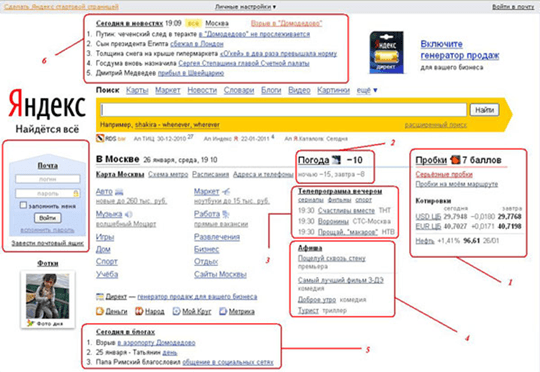Click the Найти search button
The image size is (540, 372).
(485, 110)
